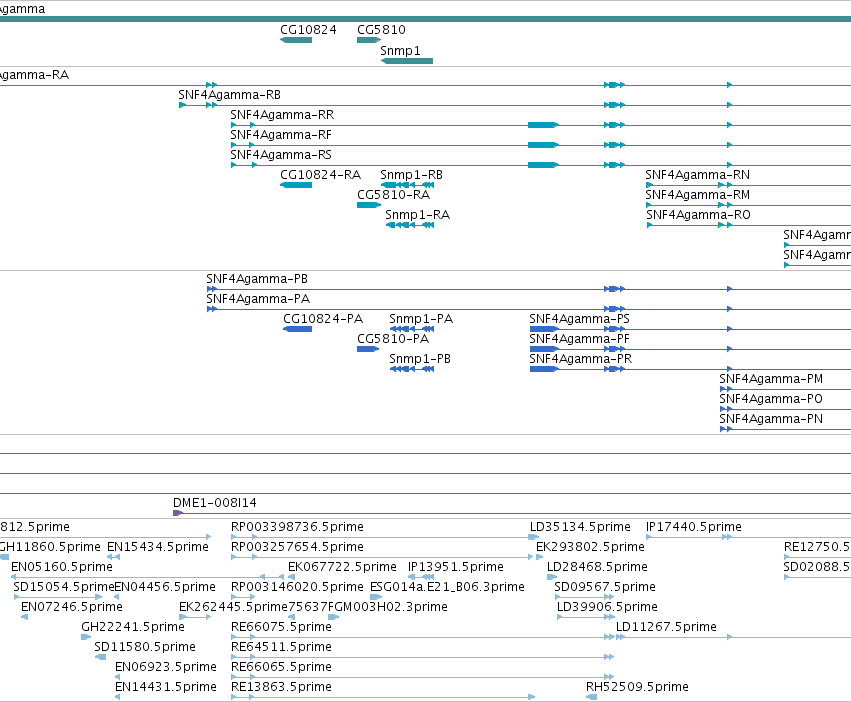
Task: Select transcript SNF4Agamma-RR label
Action: 282,115
